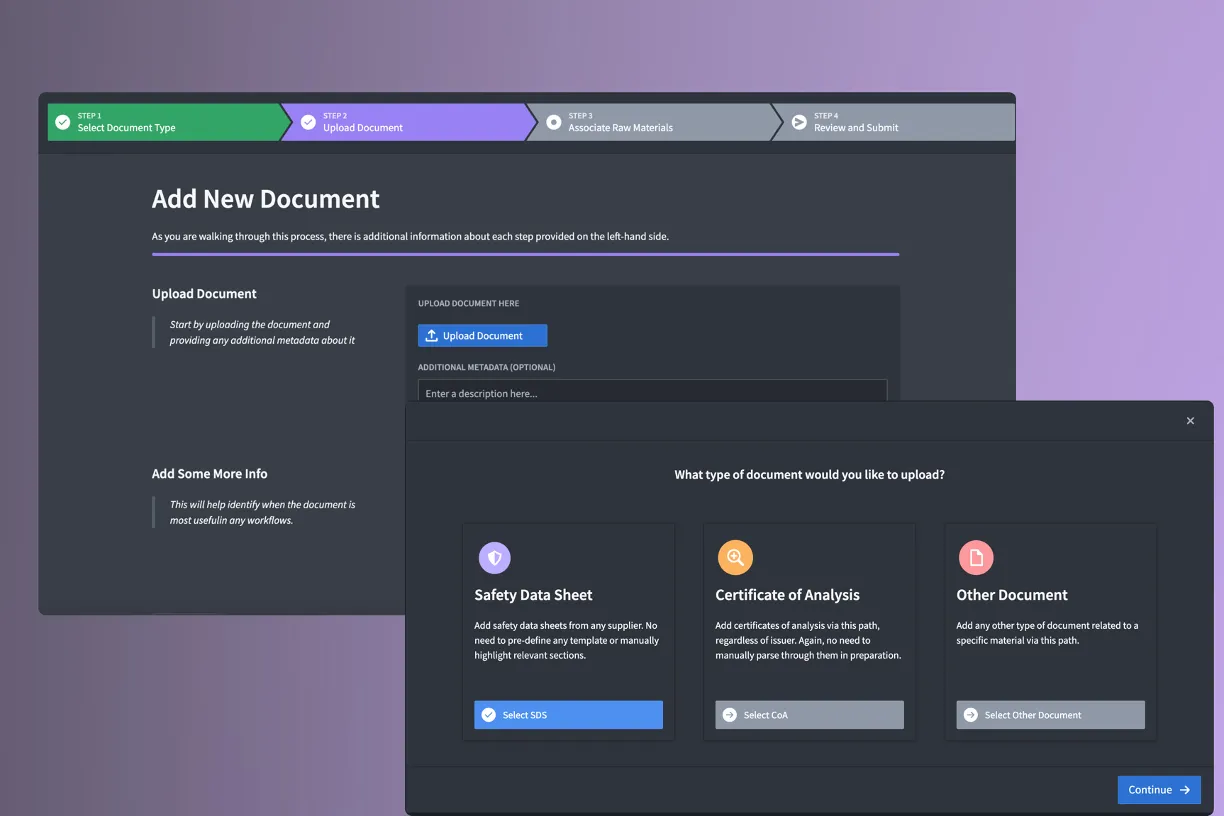The width and height of the screenshot is (1224, 816).
Task: Go to Associate Raw Materials step
Action: pos(620,128)
